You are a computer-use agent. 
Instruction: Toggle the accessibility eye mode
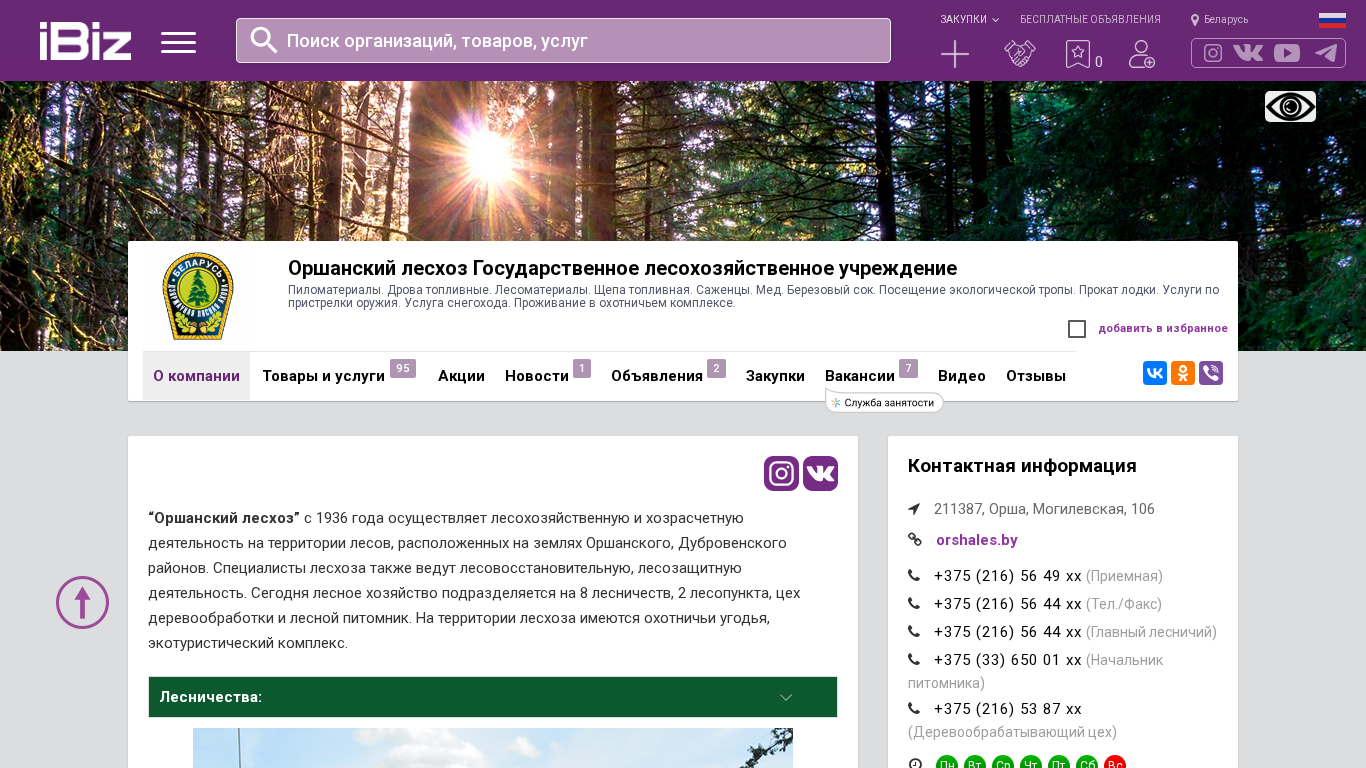pos(1290,106)
